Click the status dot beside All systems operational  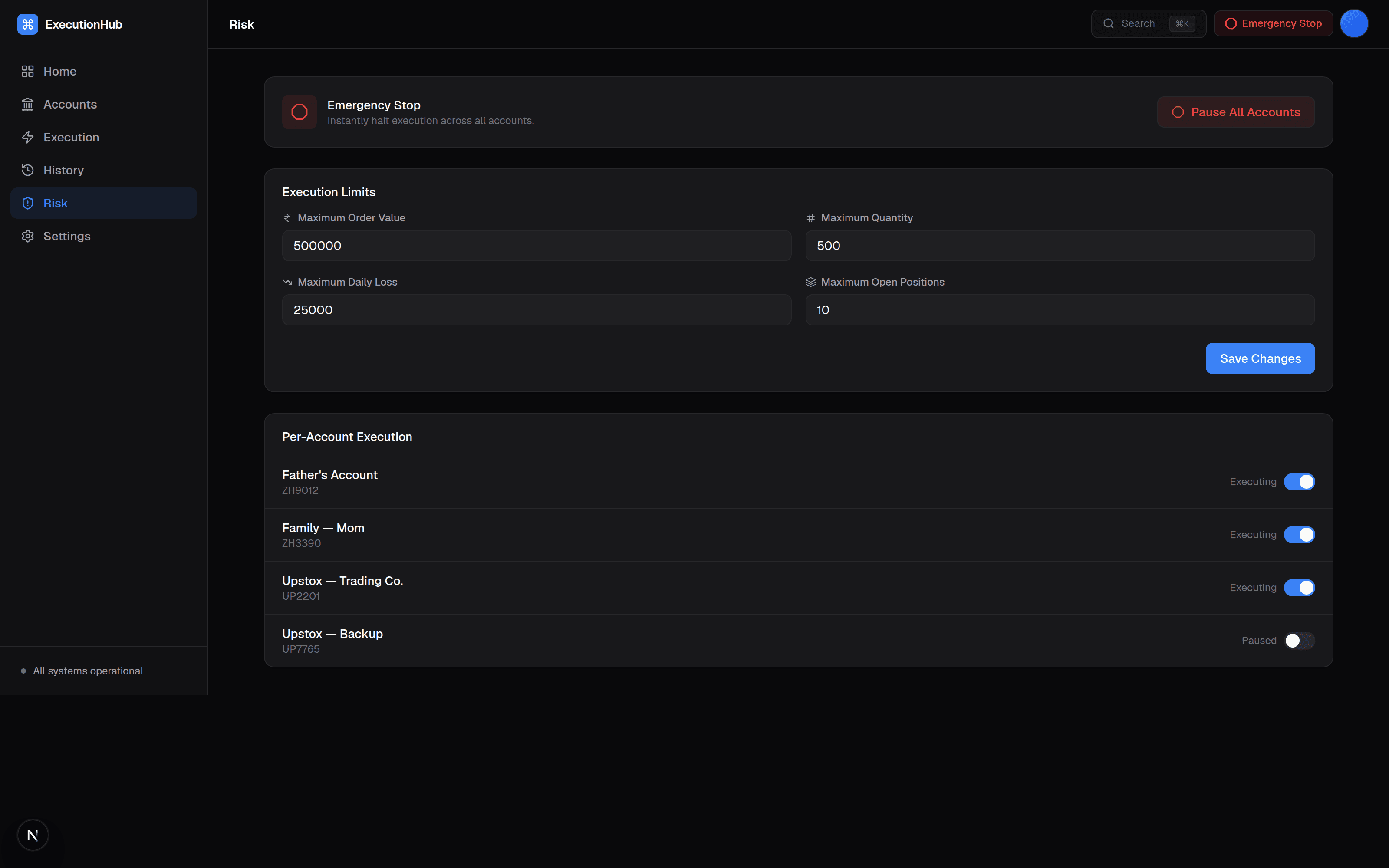[x=23, y=671]
